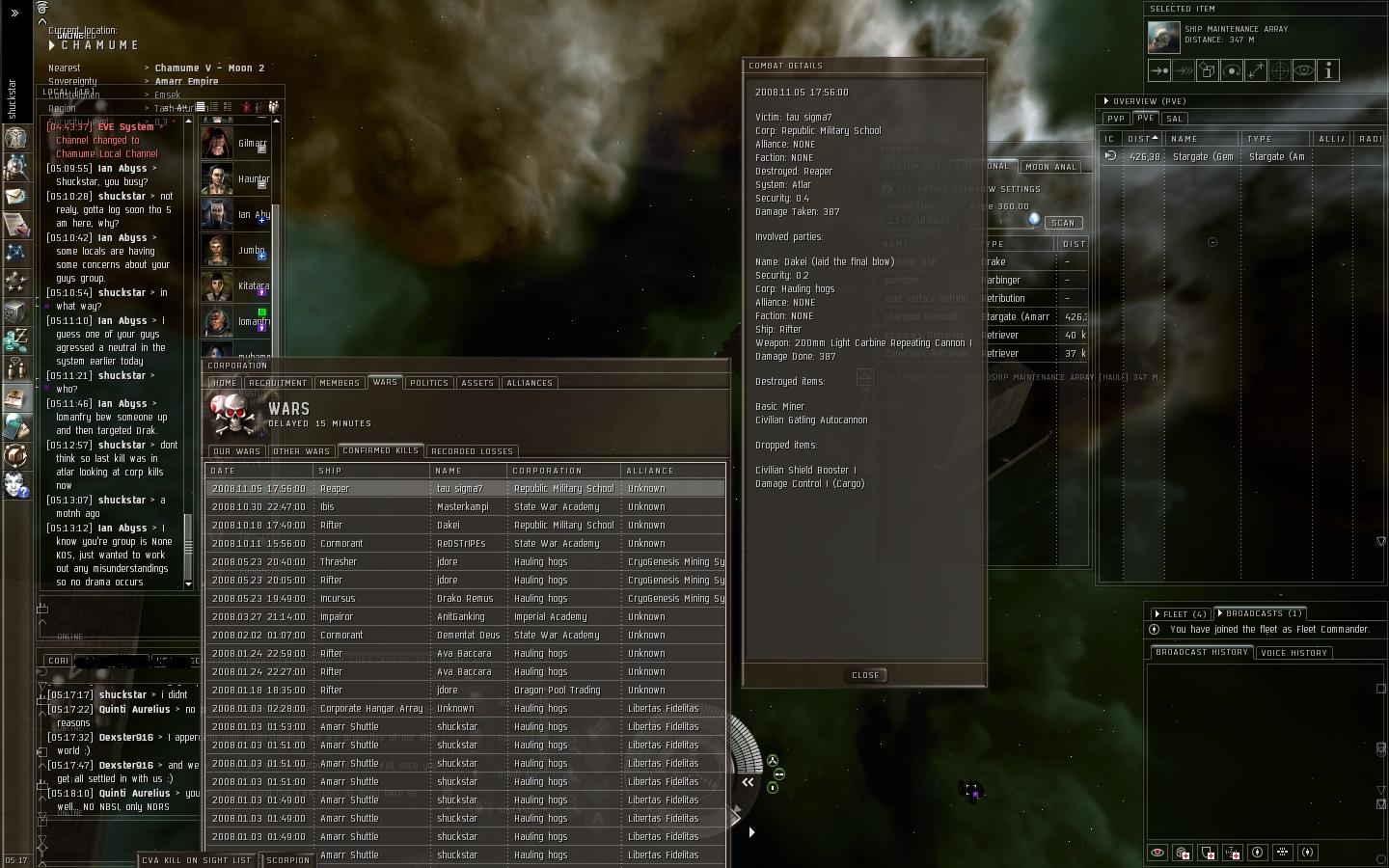This screenshot has height=868, width=1389.
Task: Click the third red-cross capacitor broadcast icon
Action: [1233, 853]
